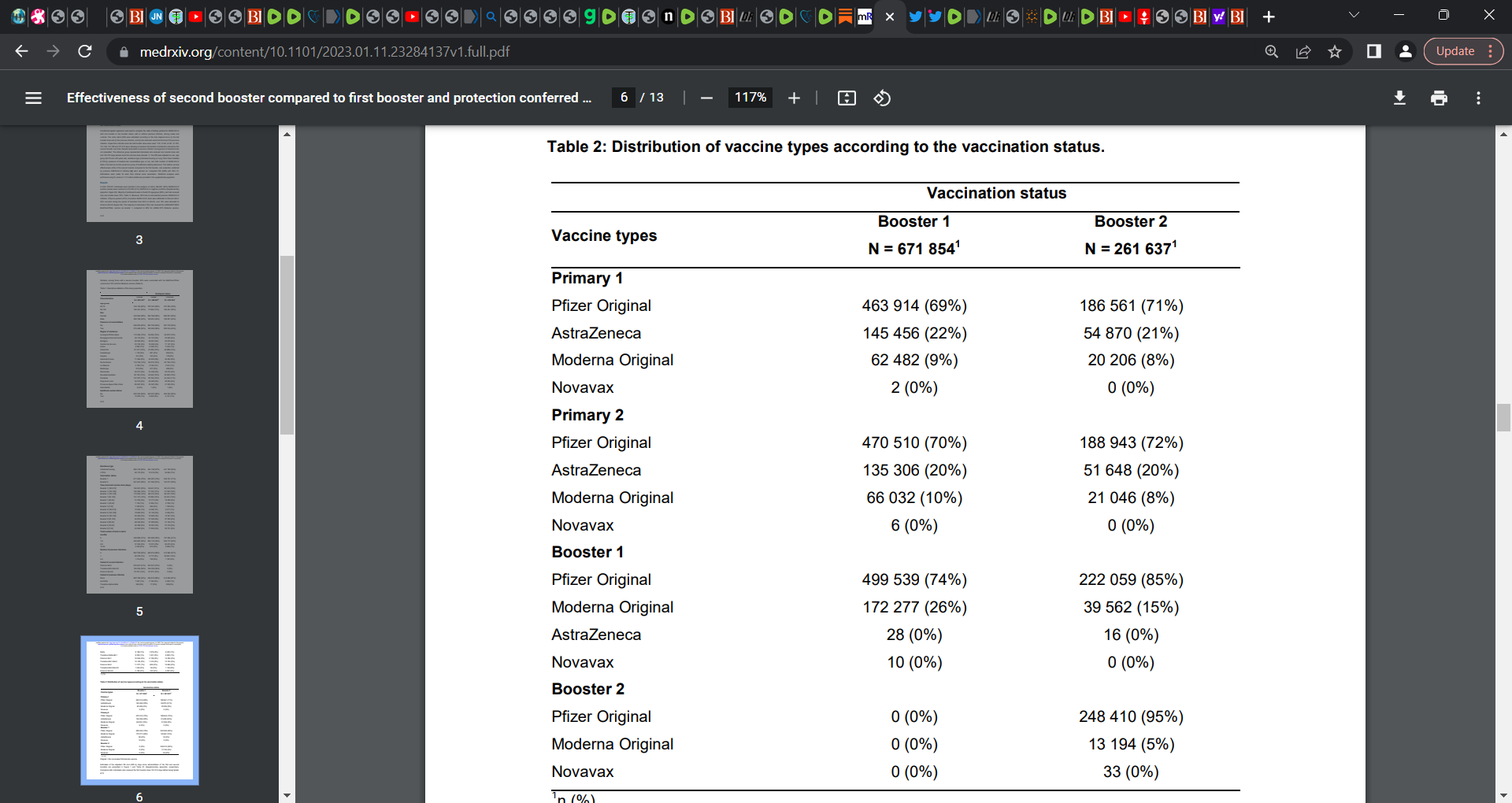Click the value '172 277 (26%)'

[x=914, y=607]
